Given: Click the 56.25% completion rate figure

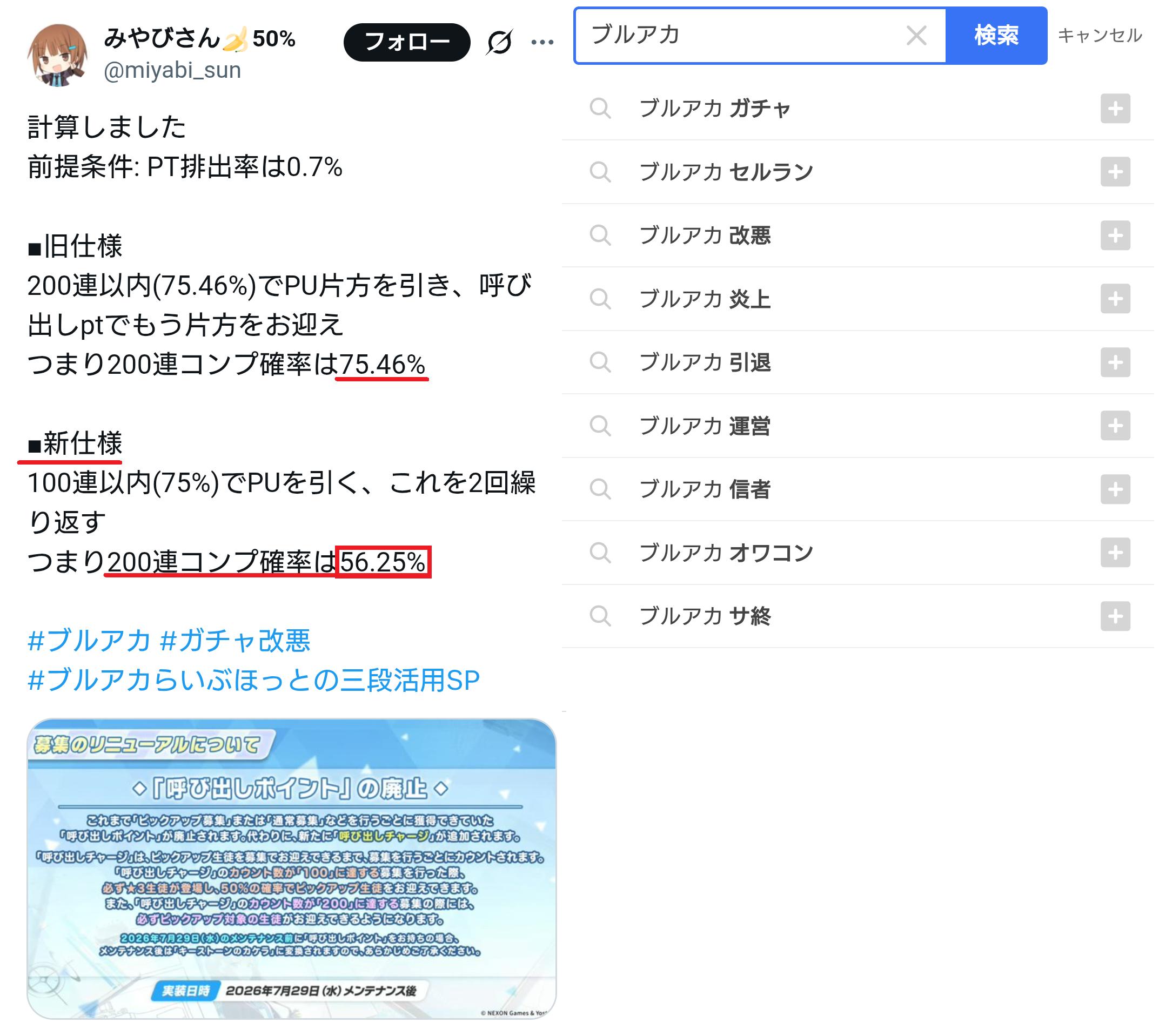Looking at the screenshot, I should [x=383, y=562].
